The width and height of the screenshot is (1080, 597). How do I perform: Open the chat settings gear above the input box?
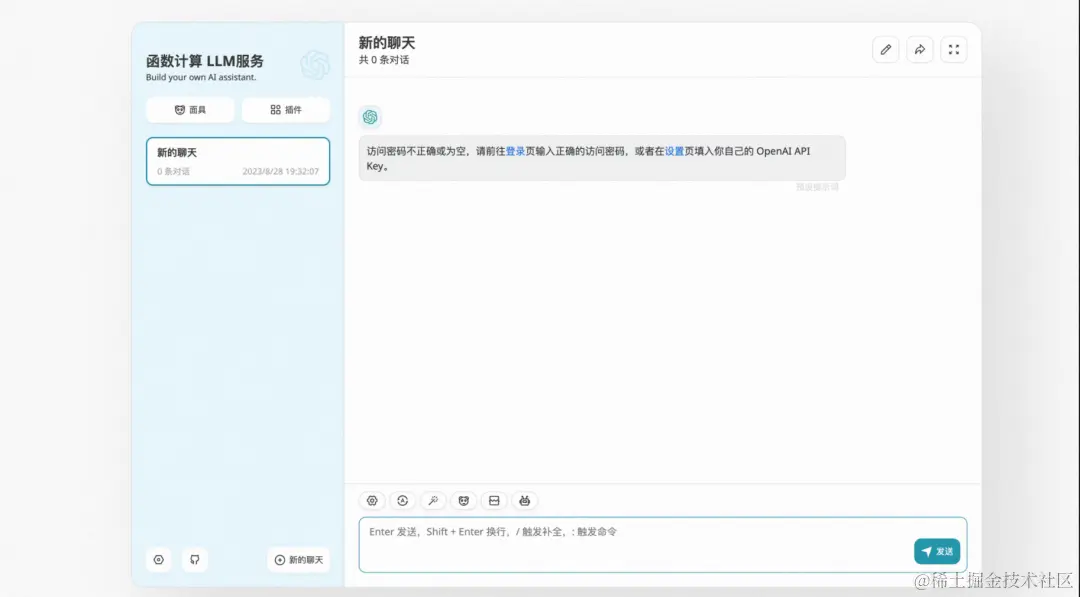click(x=372, y=500)
